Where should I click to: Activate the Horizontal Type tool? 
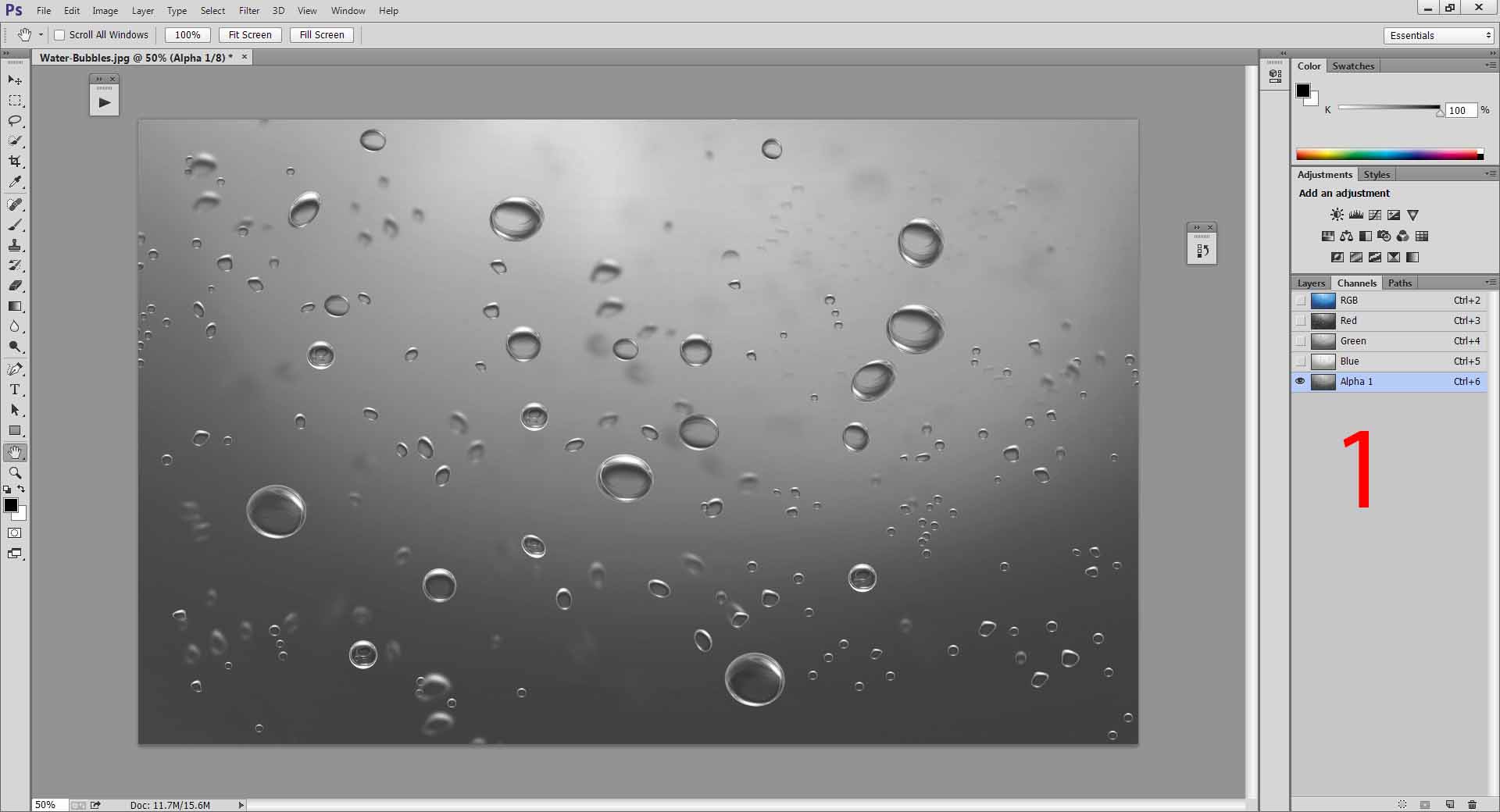click(15, 390)
